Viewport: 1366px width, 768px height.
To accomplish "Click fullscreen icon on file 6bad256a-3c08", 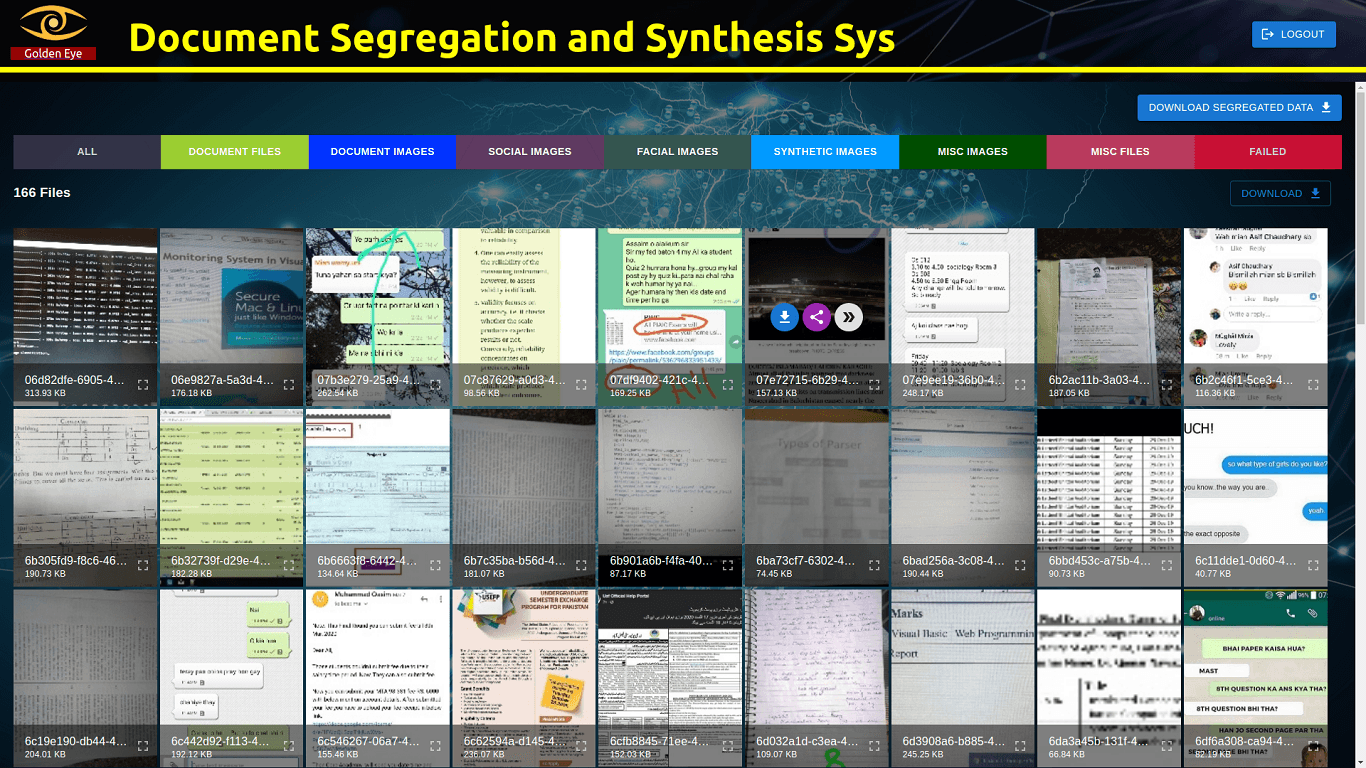I will (x=1021, y=565).
